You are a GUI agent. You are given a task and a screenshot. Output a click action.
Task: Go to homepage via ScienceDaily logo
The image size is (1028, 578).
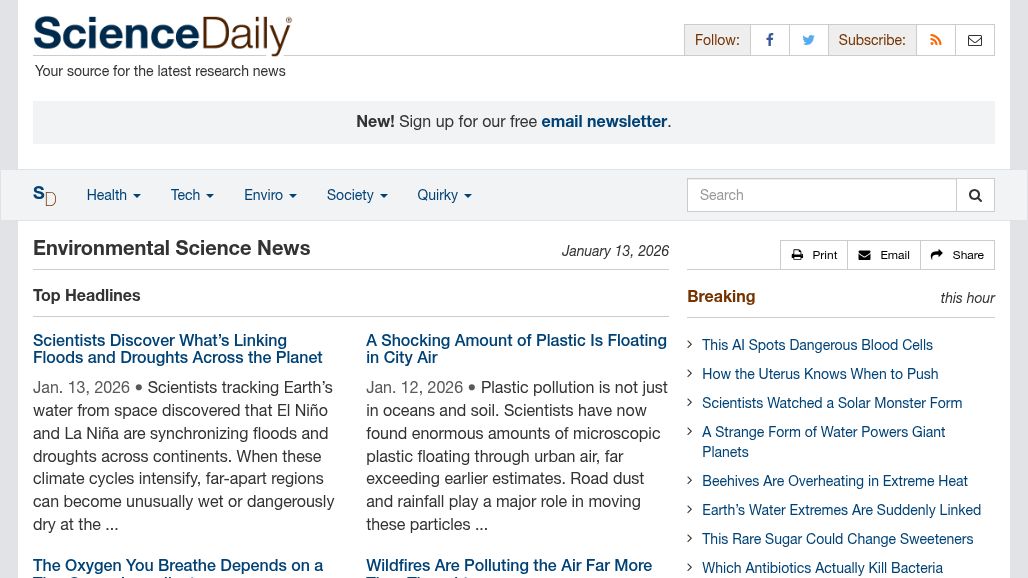[x=162, y=35]
